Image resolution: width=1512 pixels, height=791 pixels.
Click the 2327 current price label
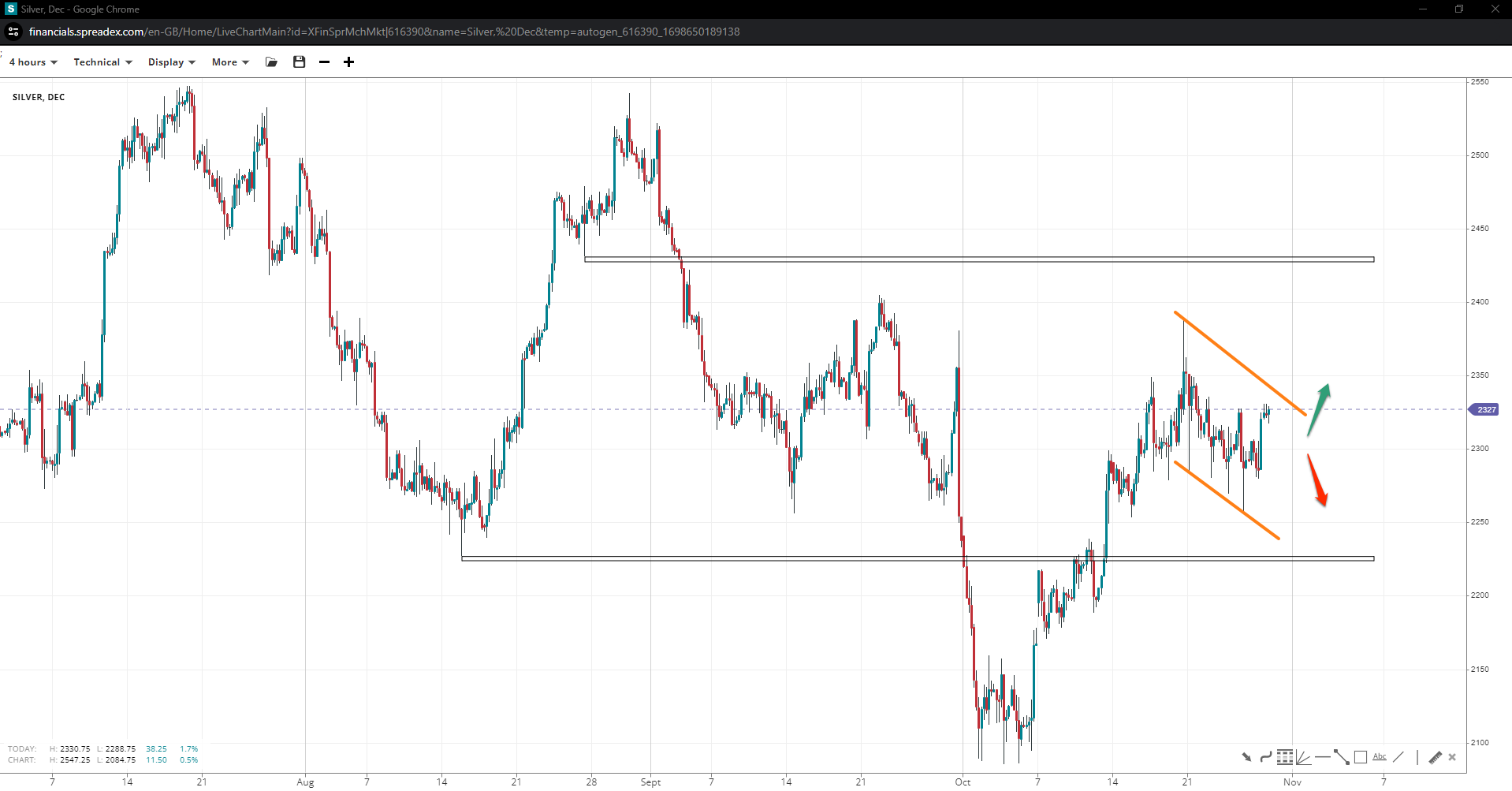click(1485, 409)
